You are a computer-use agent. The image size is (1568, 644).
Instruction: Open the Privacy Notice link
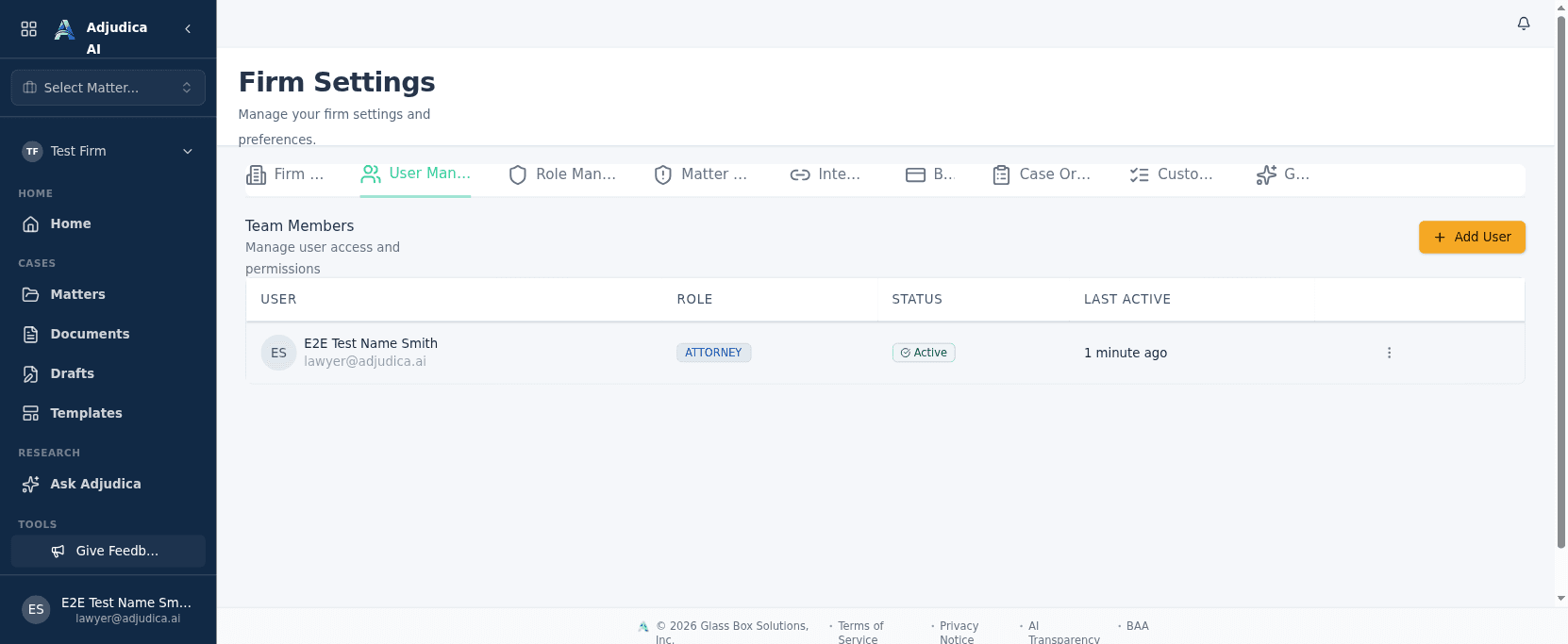pos(959,633)
